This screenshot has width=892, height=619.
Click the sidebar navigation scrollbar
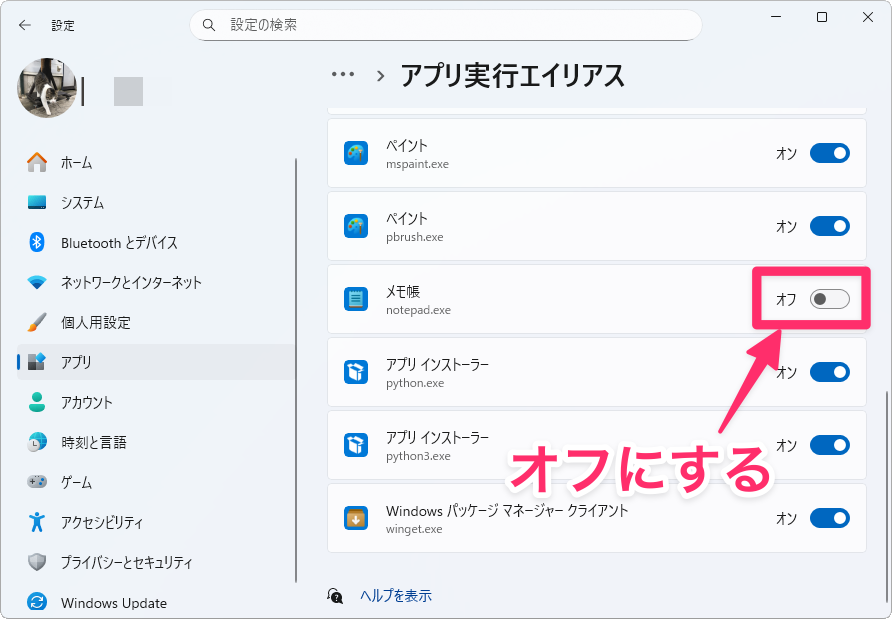coord(296,370)
